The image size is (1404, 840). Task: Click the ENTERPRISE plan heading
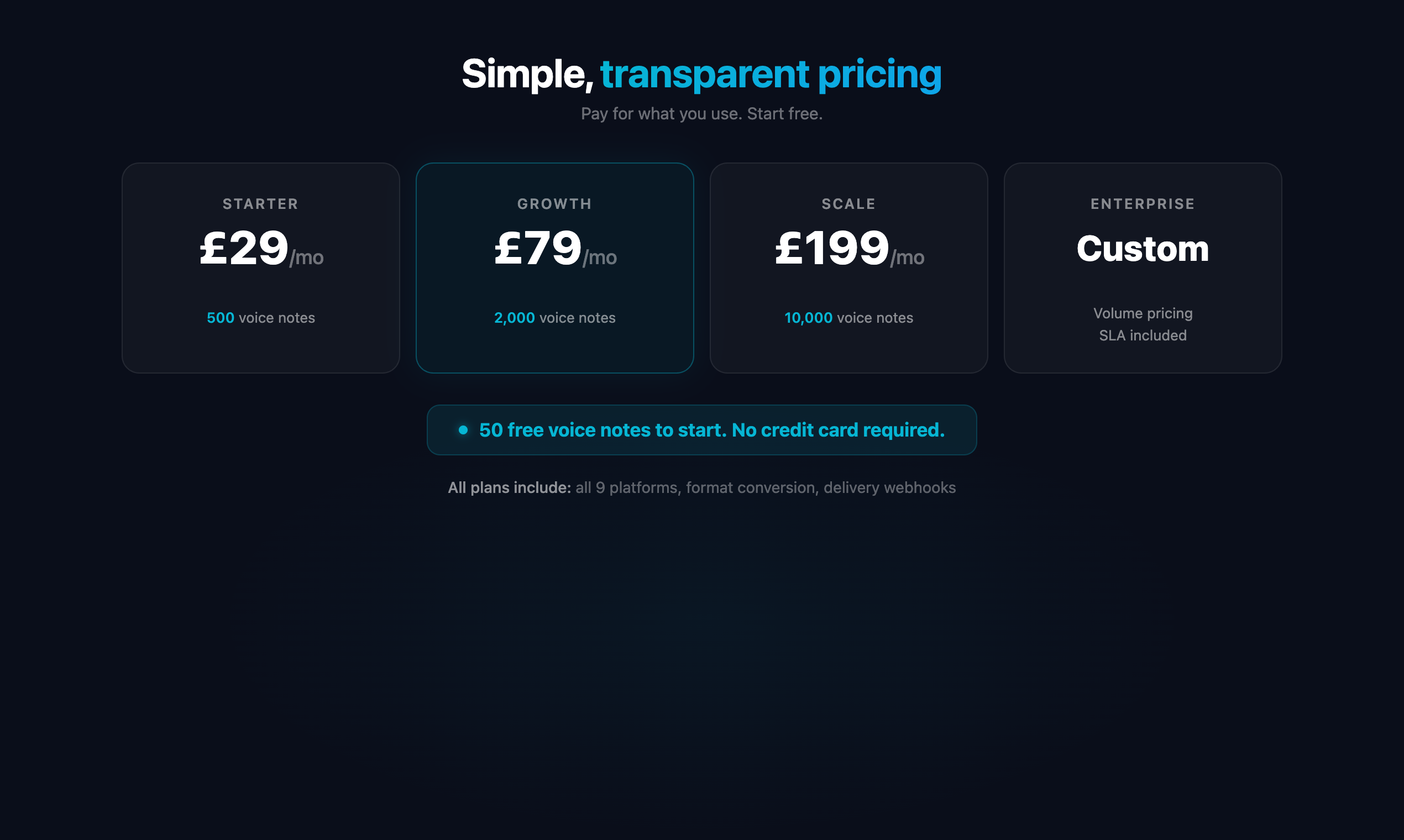pos(1143,204)
